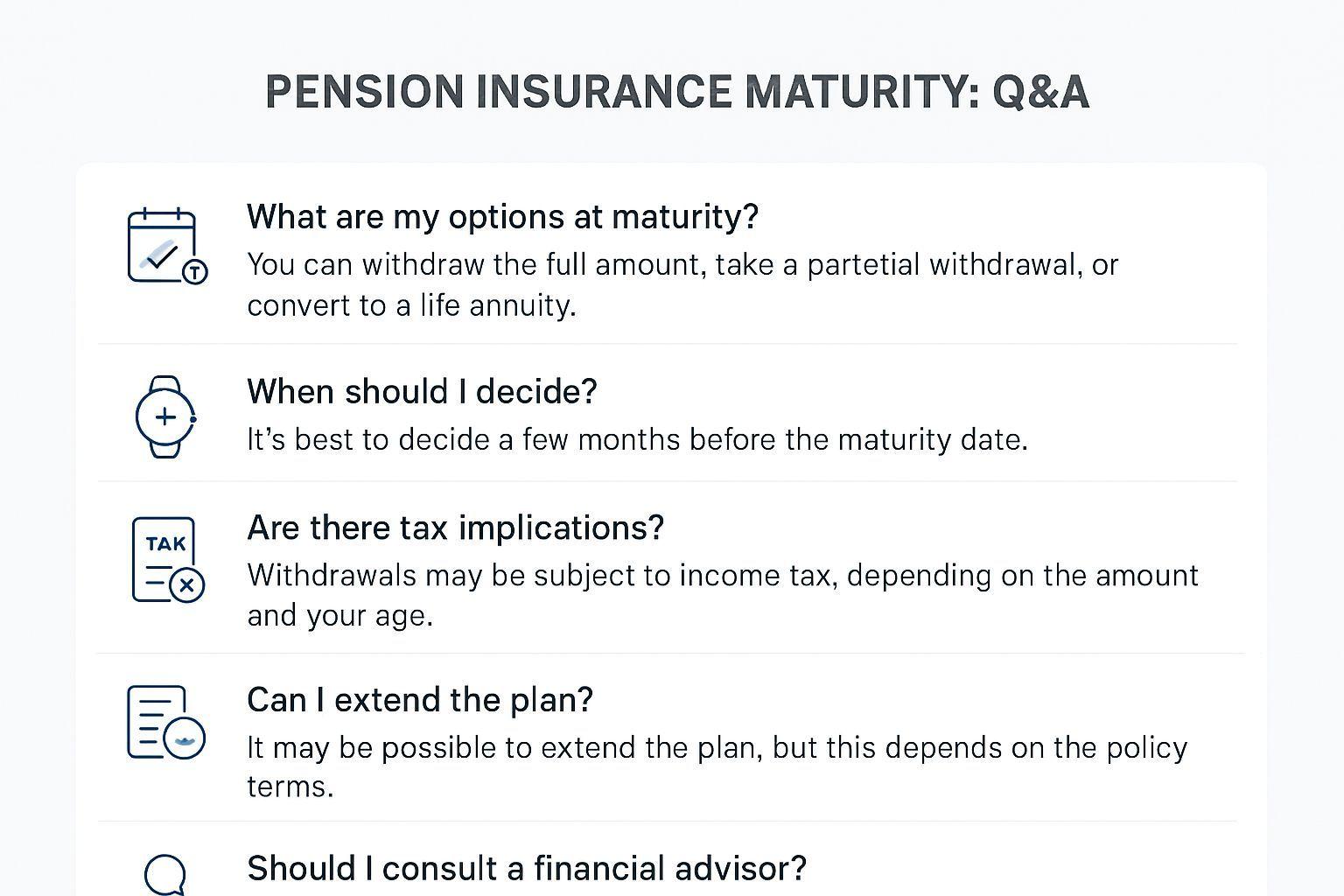
Task: Expand "Are there tax implications?" question
Action: click(x=455, y=528)
